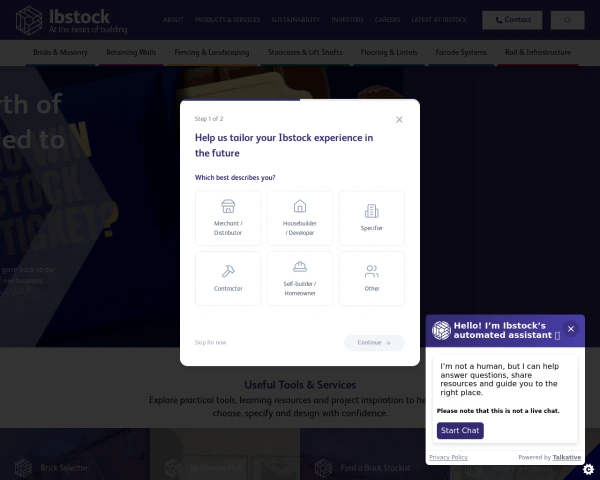Open the Talkative link in chat footer

tap(567, 457)
